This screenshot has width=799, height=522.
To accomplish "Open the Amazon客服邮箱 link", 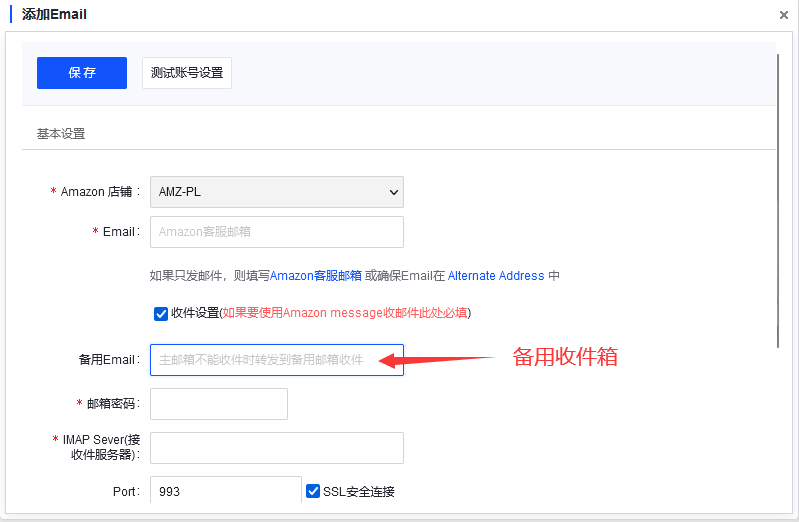I will point(316,276).
